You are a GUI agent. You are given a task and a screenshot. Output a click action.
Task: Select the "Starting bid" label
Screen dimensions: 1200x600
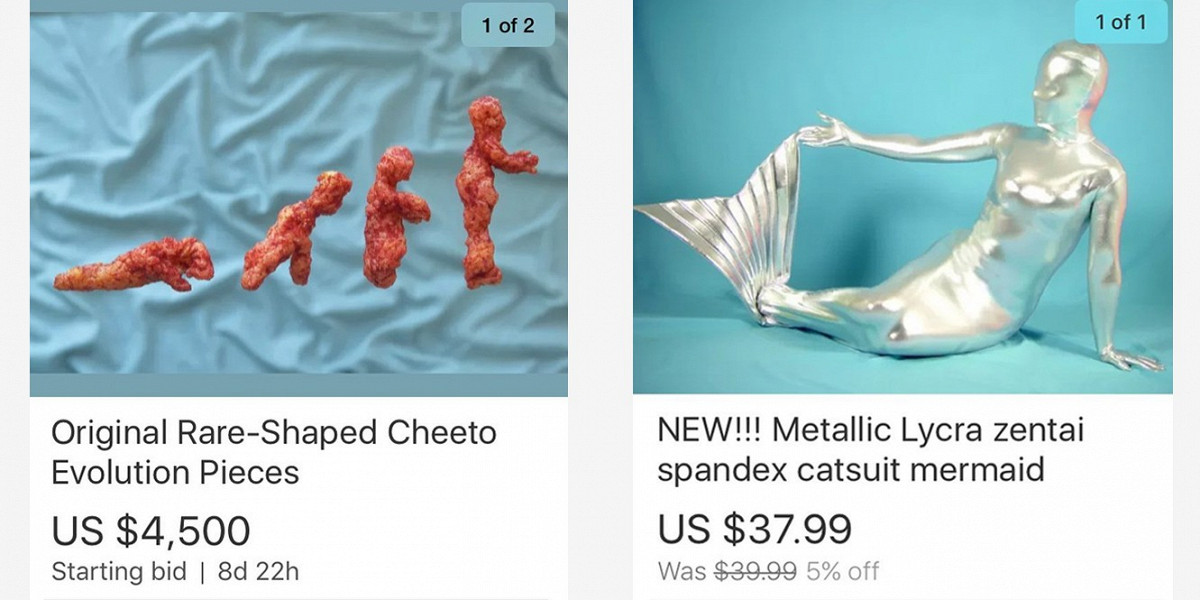119,572
